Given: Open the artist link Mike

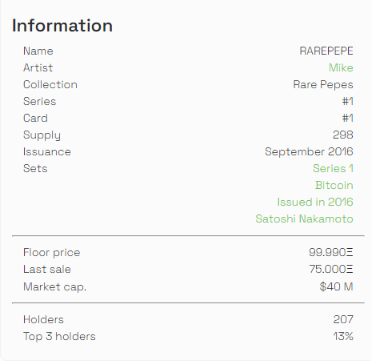Looking at the screenshot, I should 341,68.
